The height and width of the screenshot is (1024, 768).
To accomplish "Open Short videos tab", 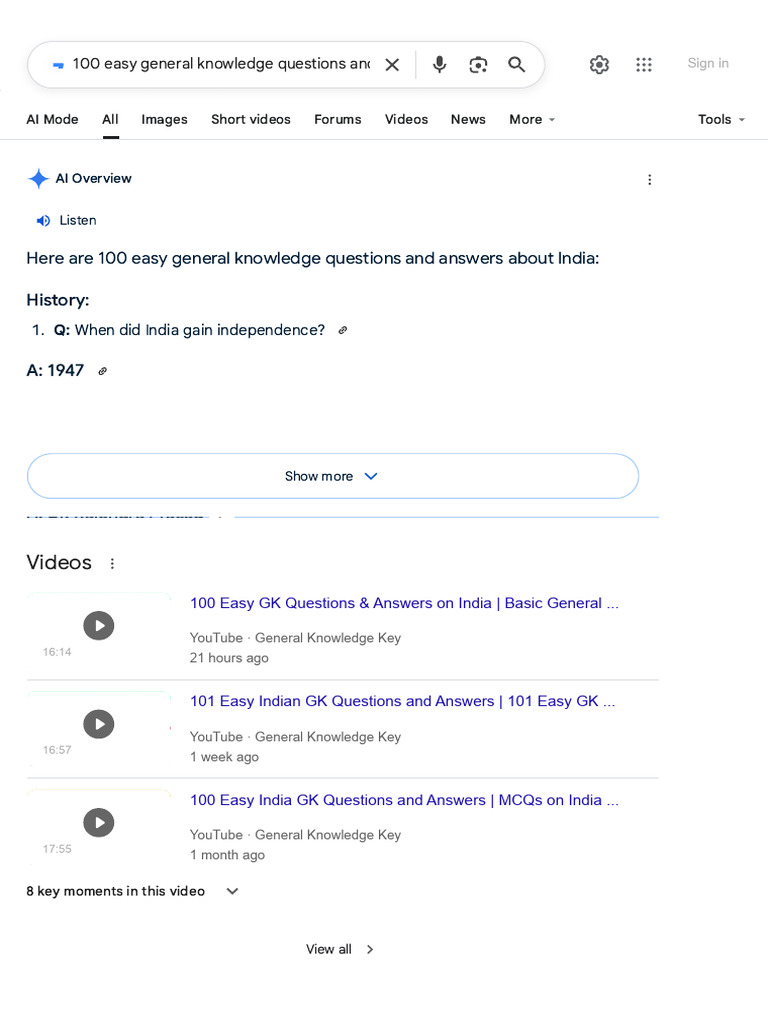I will [x=251, y=120].
